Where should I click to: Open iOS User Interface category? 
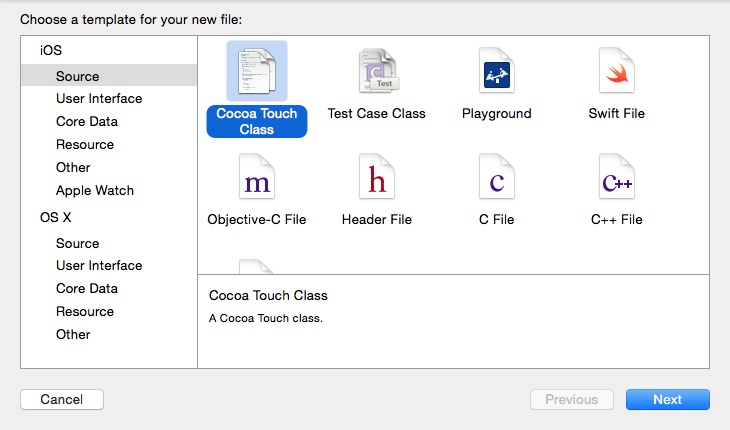point(99,98)
